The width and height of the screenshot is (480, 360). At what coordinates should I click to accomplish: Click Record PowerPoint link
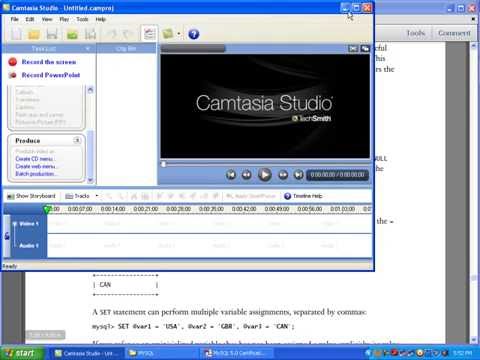pyautogui.click(x=51, y=75)
